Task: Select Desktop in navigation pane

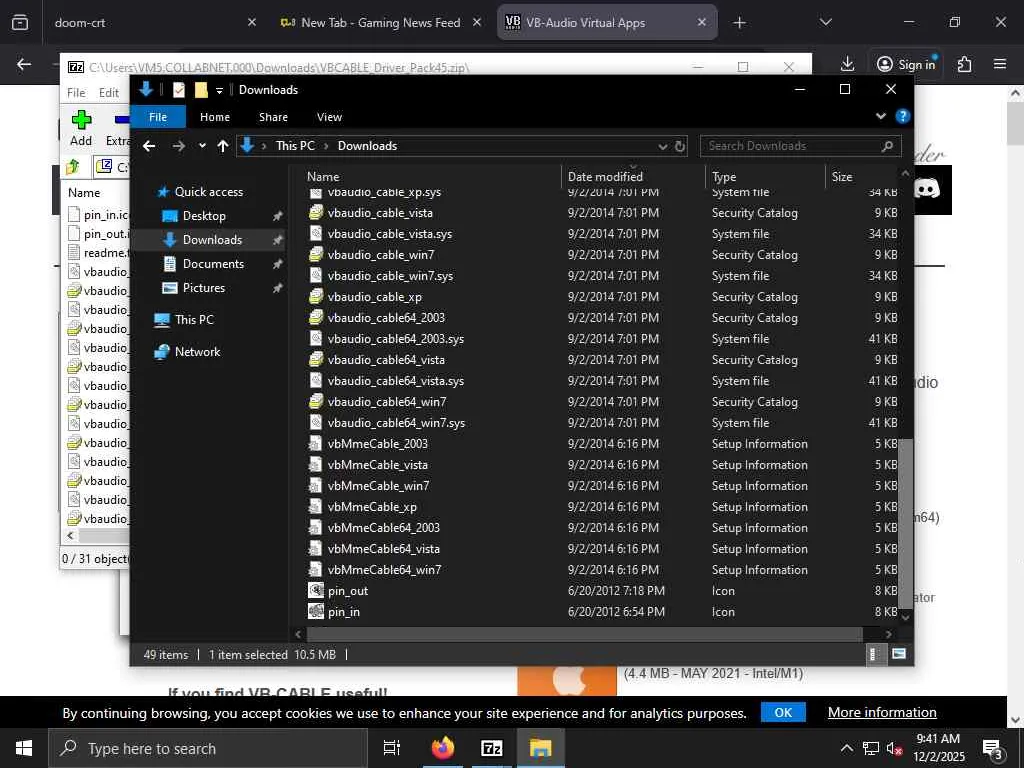Action: click(x=204, y=216)
